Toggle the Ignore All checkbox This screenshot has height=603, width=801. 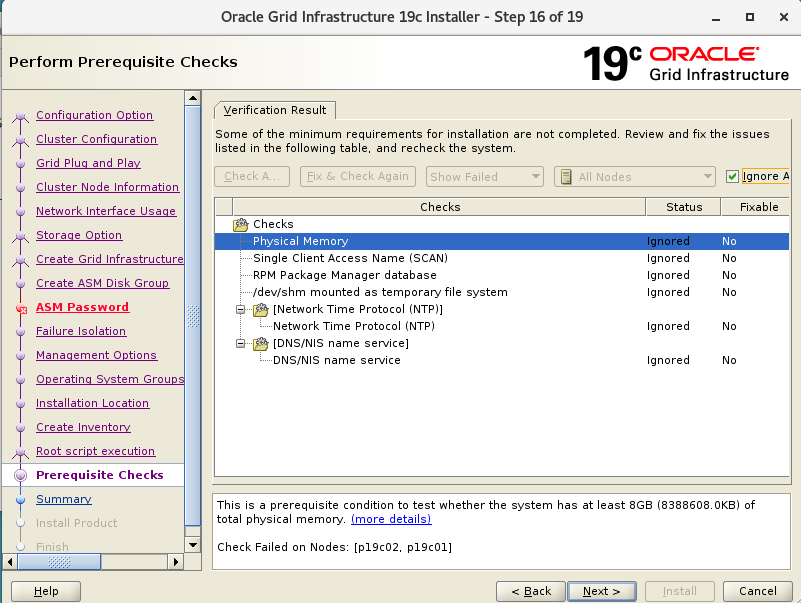click(732, 177)
